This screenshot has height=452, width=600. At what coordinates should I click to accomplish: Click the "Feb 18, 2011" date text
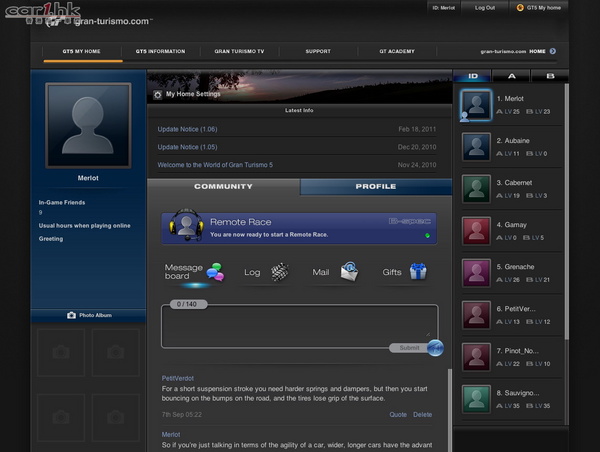click(x=417, y=129)
